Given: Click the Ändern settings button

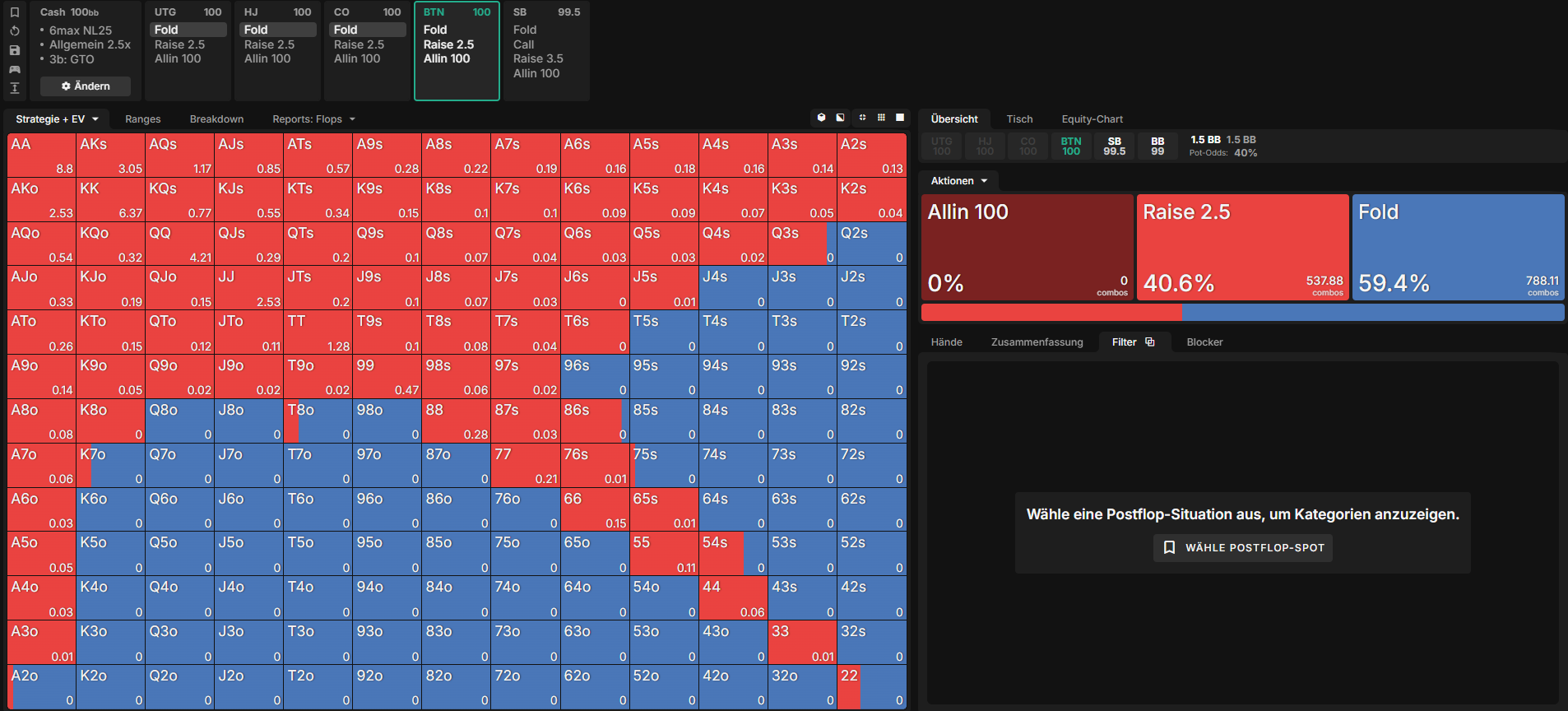Looking at the screenshot, I should coord(86,86).
